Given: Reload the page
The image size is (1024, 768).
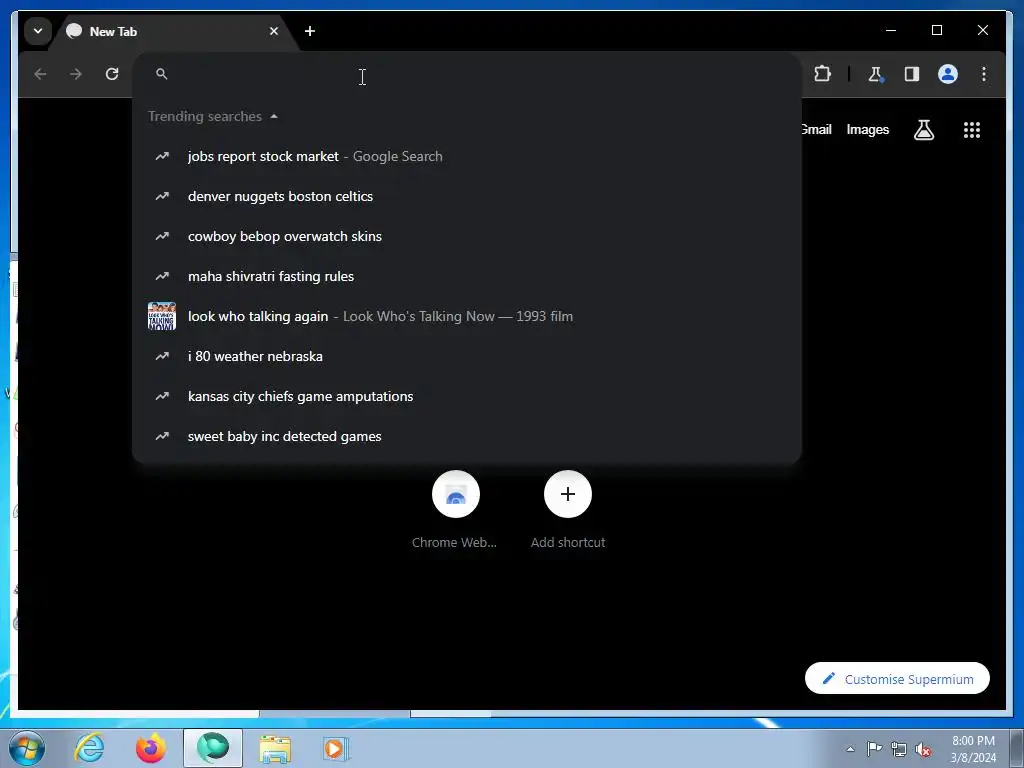Looking at the screenshot, I should coord(112,74).
